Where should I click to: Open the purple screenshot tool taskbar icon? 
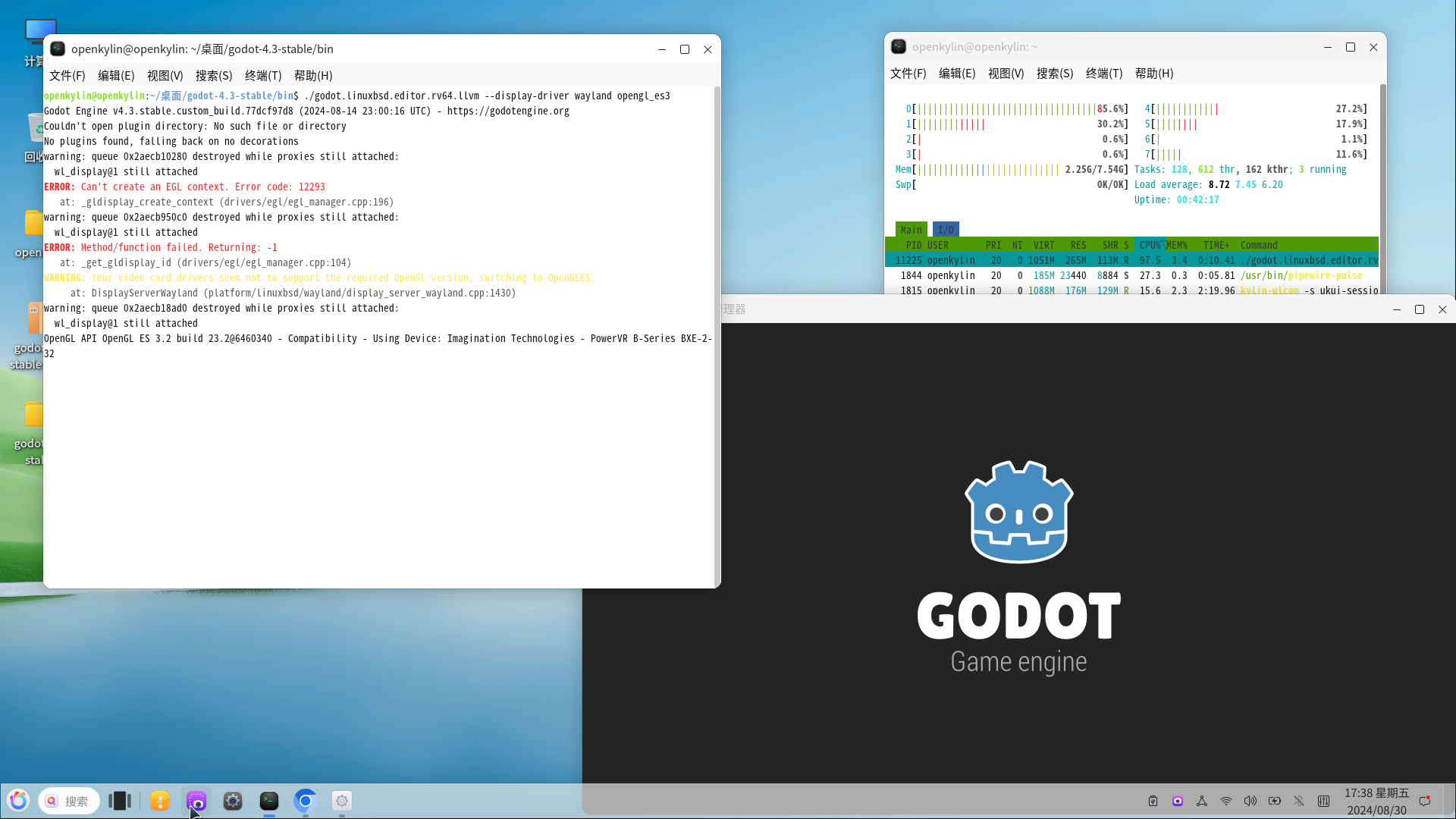click(x=196, y=801)
